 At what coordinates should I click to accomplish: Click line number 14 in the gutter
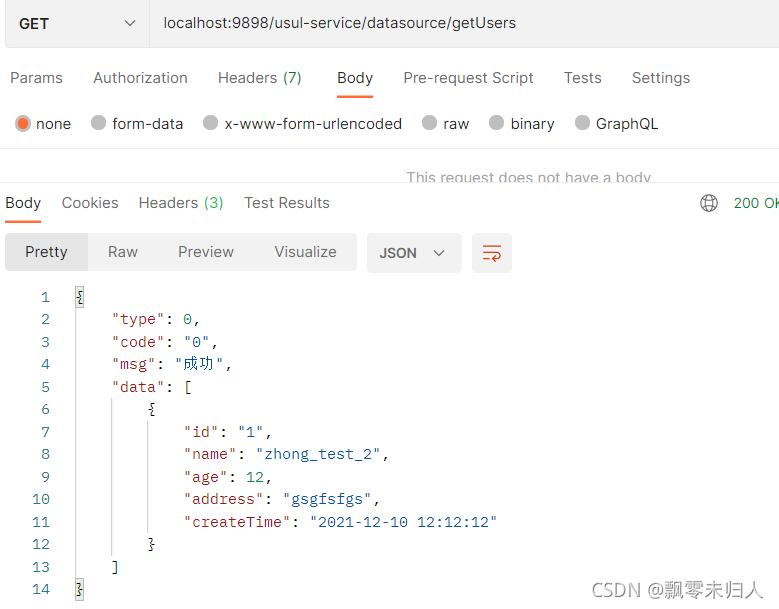click(x=41, y=589)
